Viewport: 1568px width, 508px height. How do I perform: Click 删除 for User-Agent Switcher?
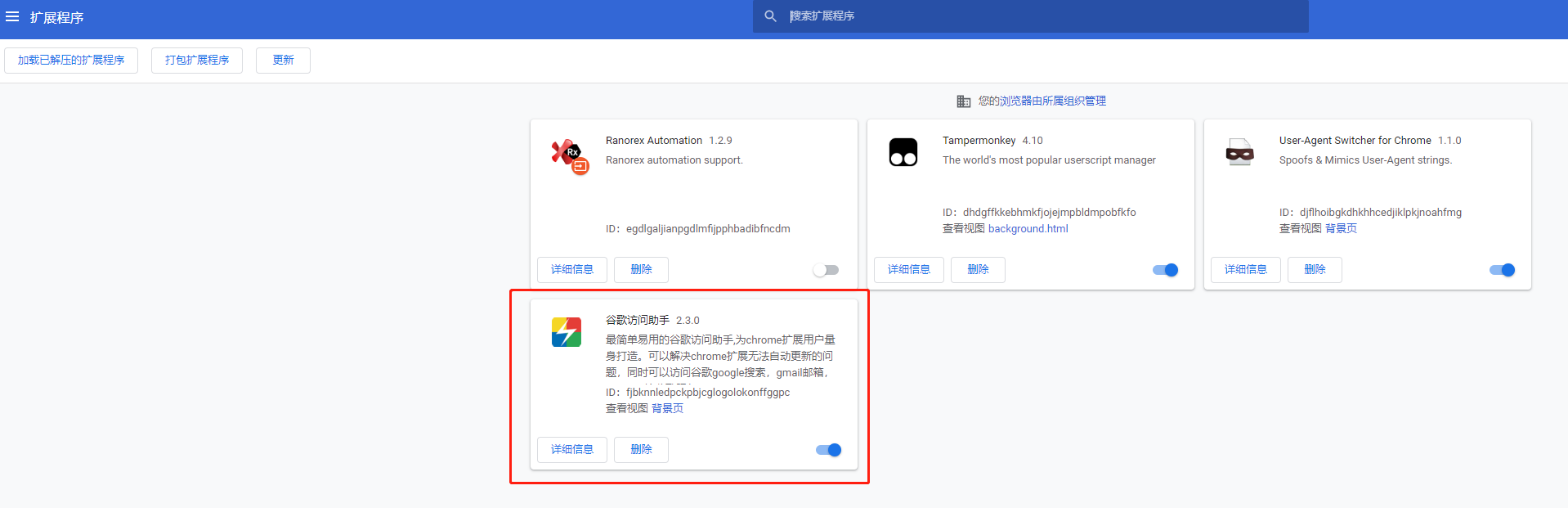(x=1315, y=270)
